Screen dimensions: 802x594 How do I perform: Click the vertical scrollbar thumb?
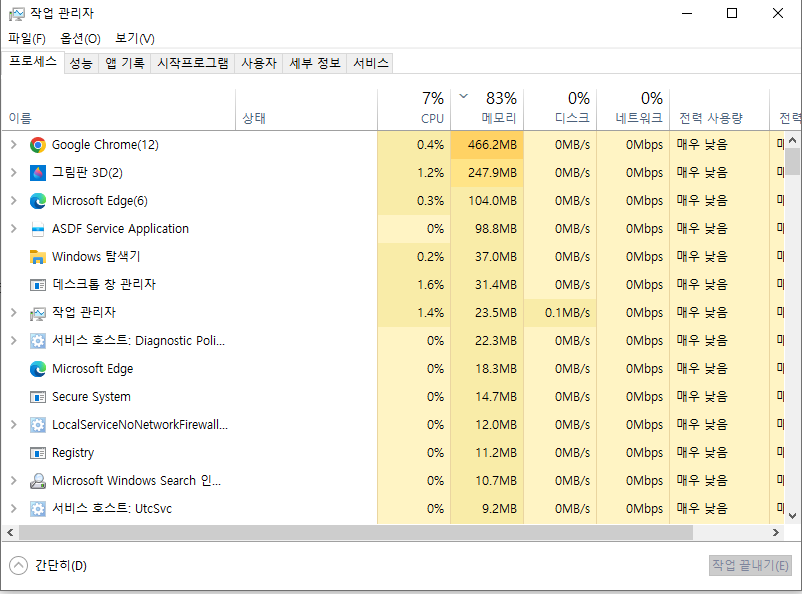(792, 162)
